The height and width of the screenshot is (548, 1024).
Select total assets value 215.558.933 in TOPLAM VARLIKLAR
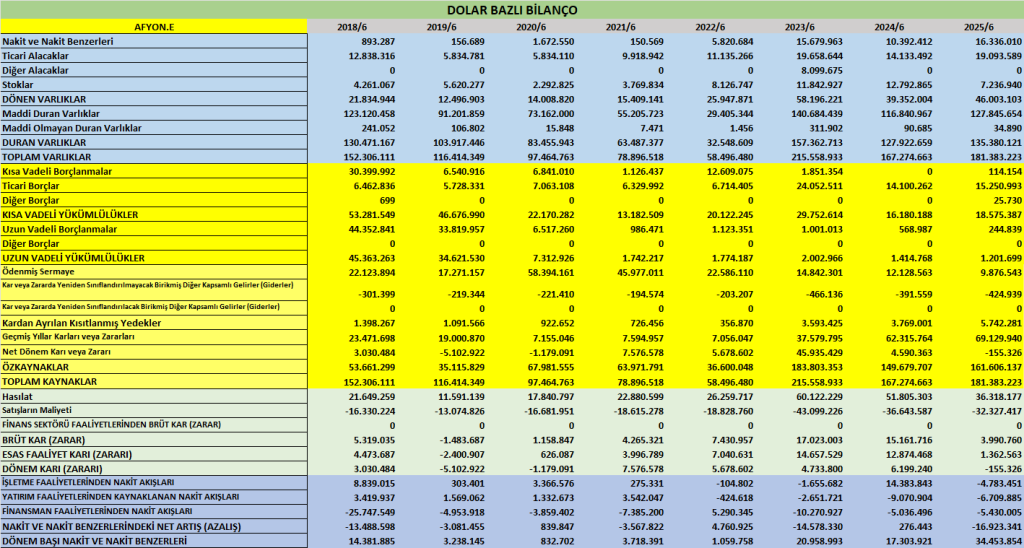(817, 157)
